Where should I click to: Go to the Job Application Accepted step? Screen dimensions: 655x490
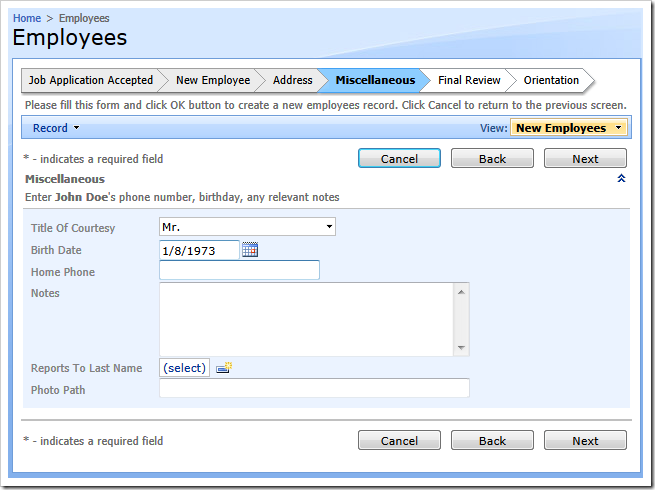click(x=90, y=80)
